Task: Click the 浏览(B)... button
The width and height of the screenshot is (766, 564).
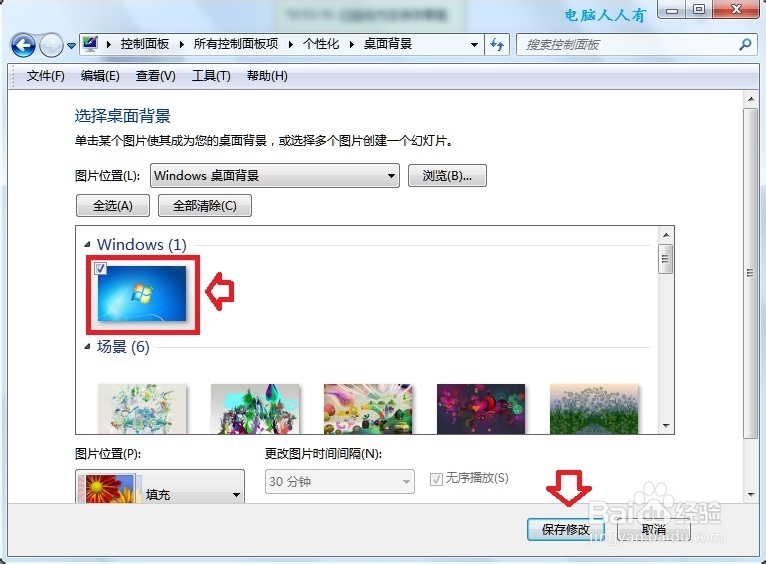Action: click(447, 176)
